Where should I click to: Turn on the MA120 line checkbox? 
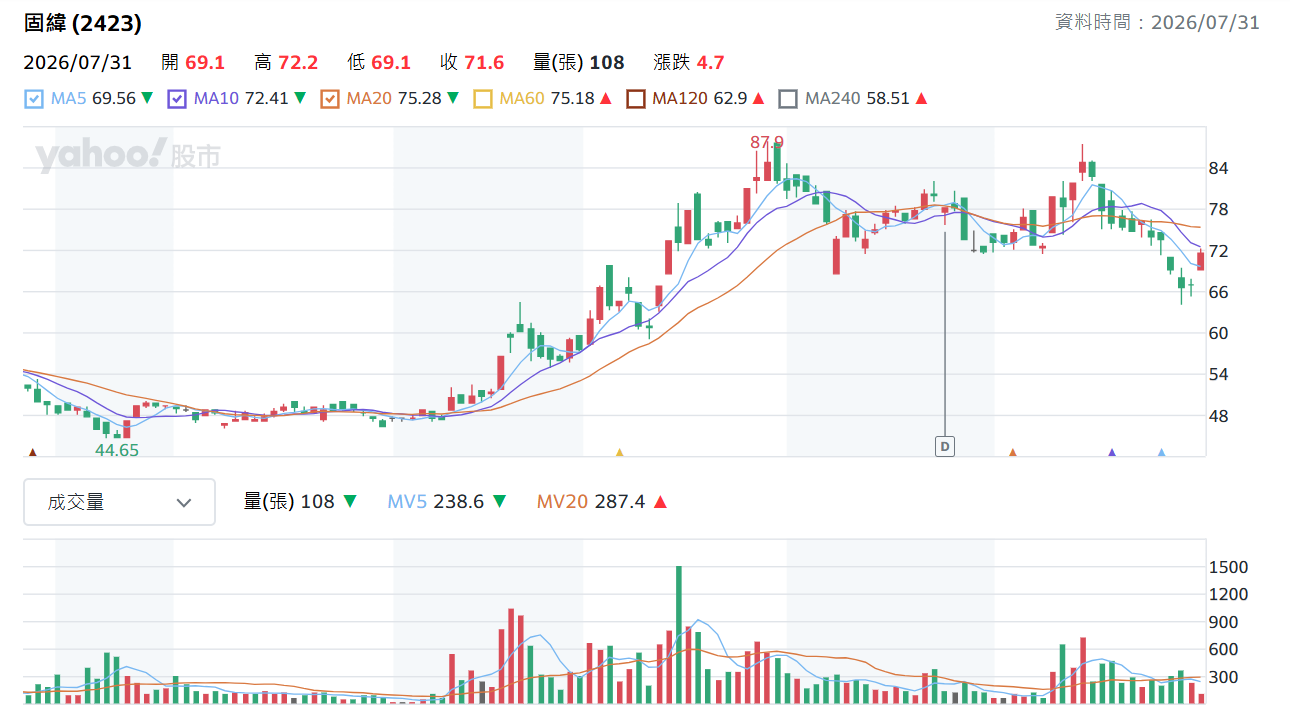[636, 99]
